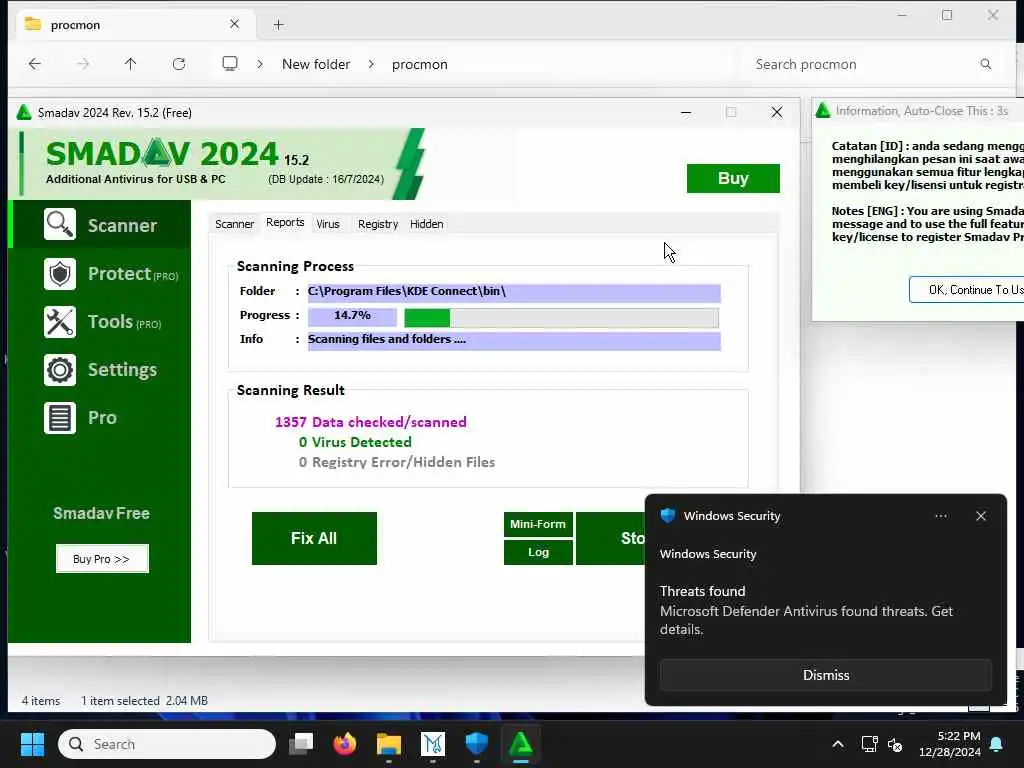Open the notification bell in system tray

(997, 744)
